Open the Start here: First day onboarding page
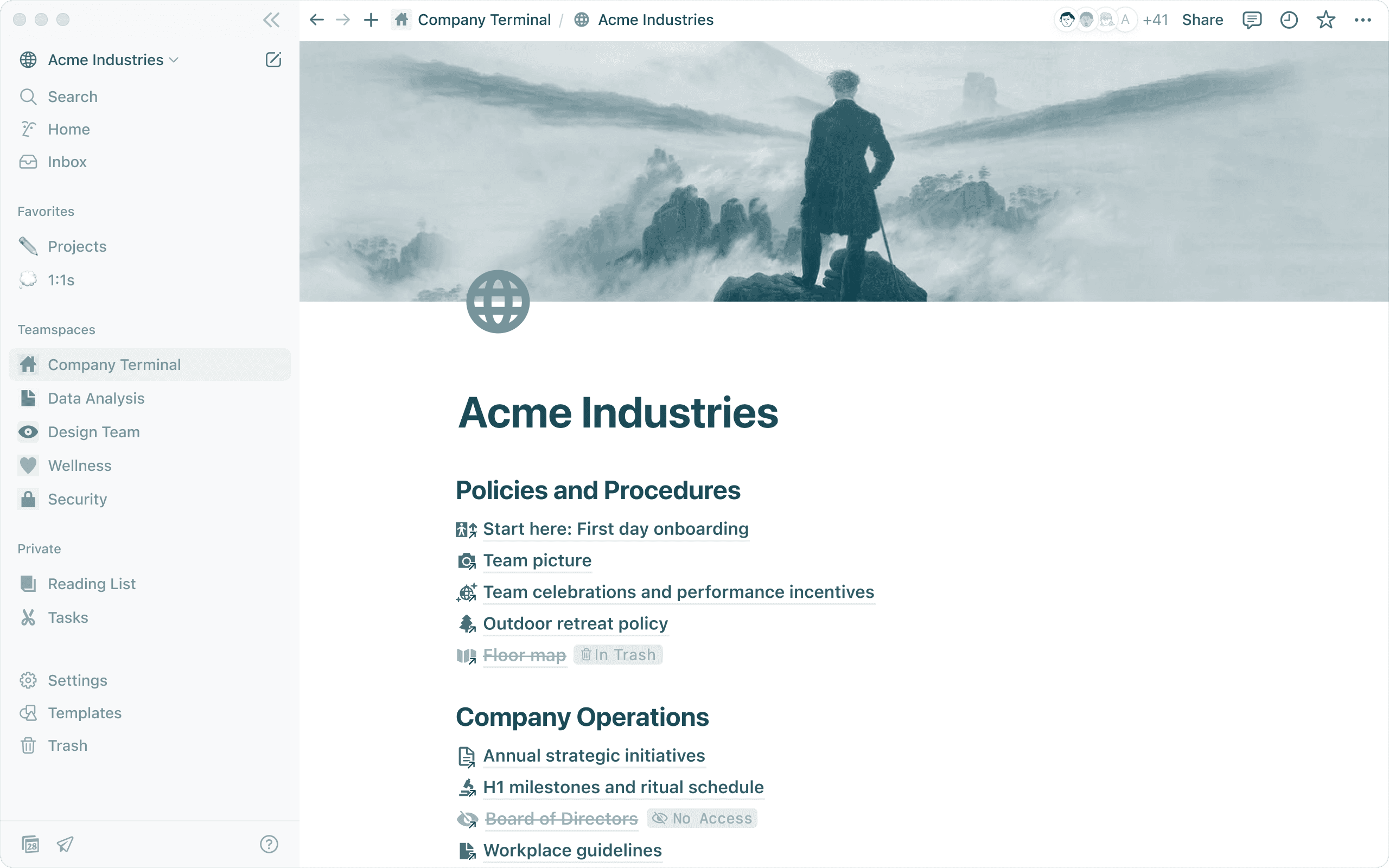1389x868 pixels. pyautogui.click(x=615, y=529)
